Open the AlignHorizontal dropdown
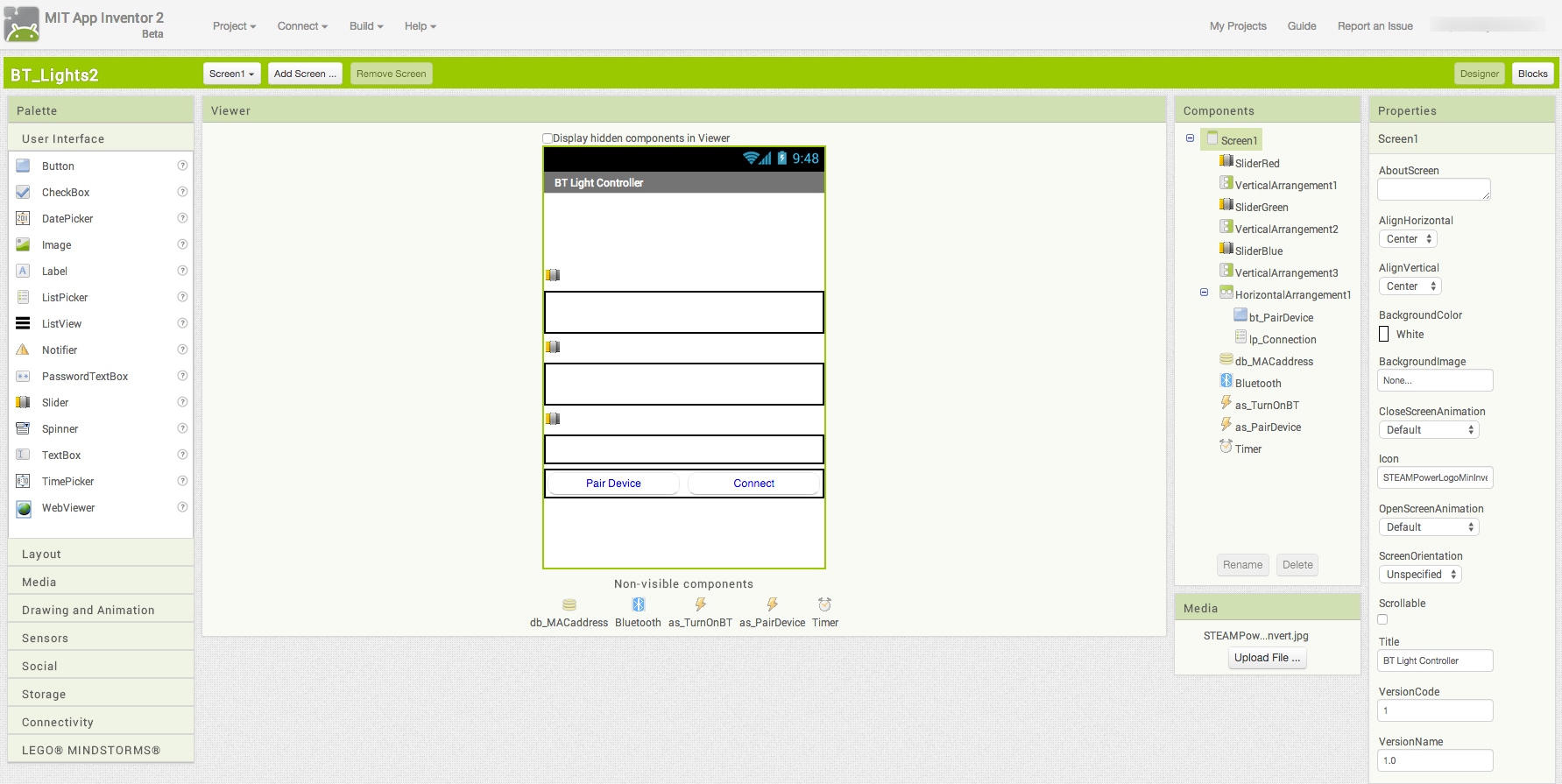Screen dimensions: 1562x784 [1408, 239]
